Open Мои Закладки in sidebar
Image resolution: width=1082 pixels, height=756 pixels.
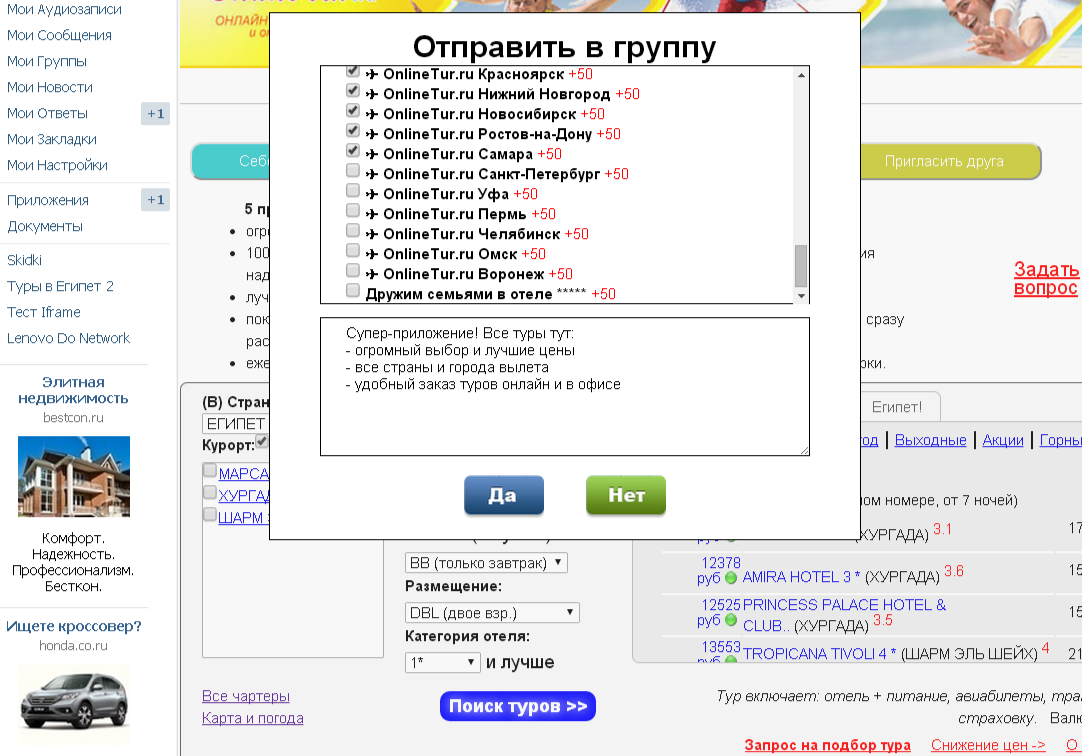click(x=52, y=139)
